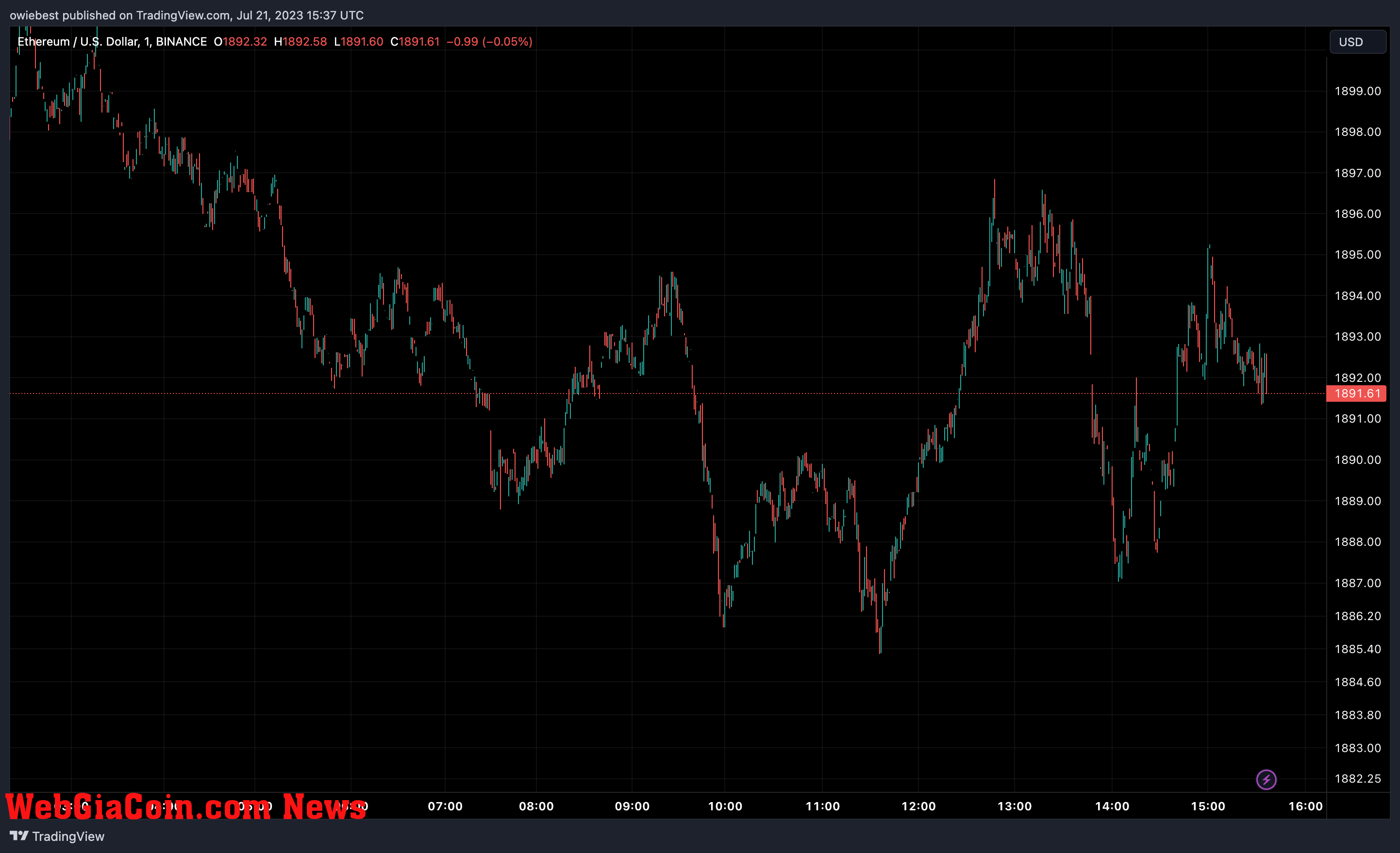Screen dimensions: 1400x853
Task: Click the high value H1892.58
Action: [300, 41]
